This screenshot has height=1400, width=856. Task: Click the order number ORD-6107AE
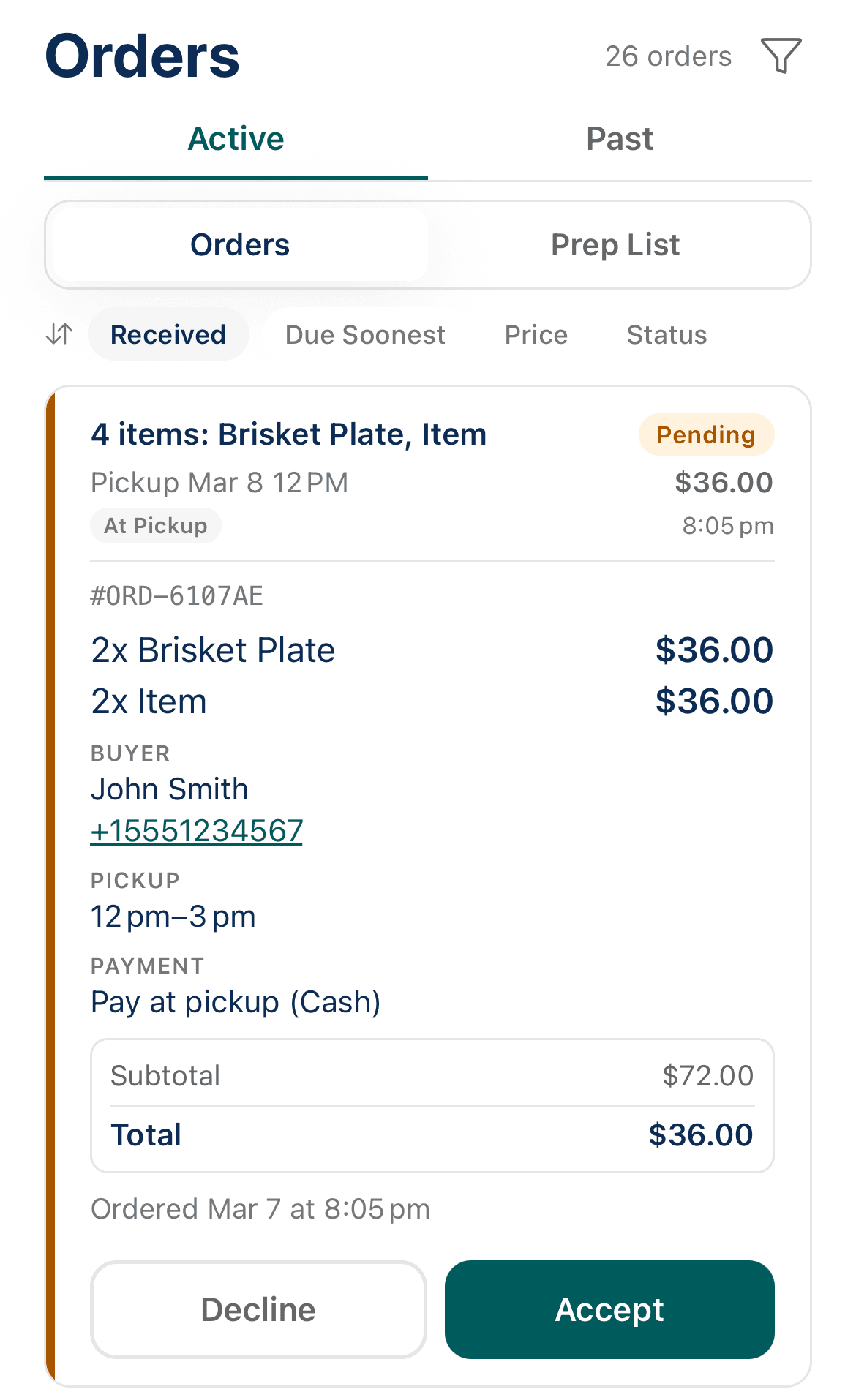176,595
